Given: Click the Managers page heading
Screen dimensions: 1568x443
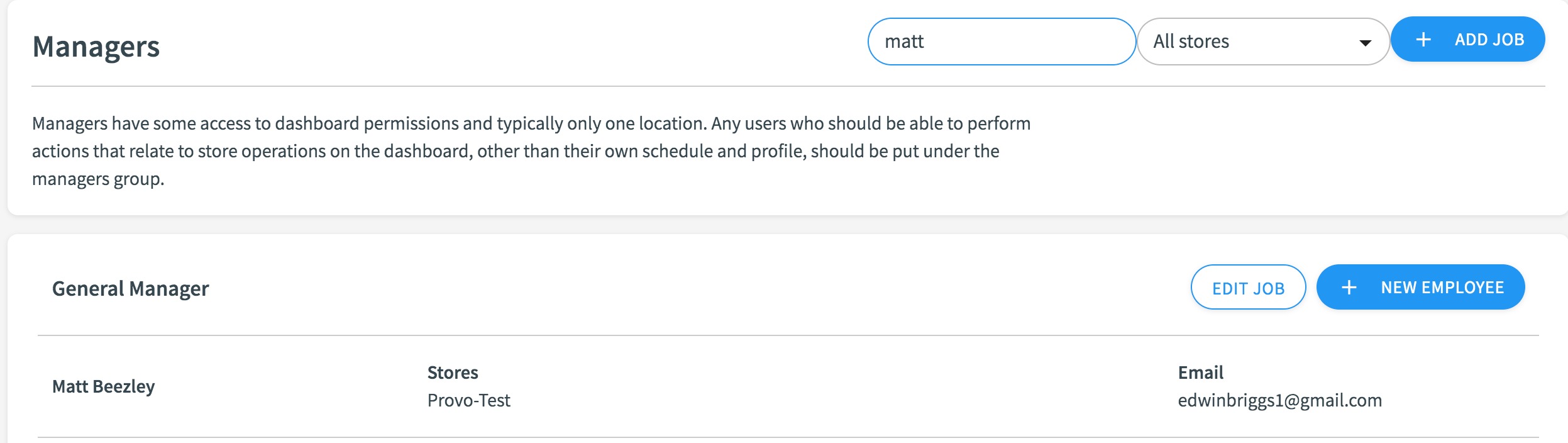Looking at the screenshot, I should tap(96, 47).
